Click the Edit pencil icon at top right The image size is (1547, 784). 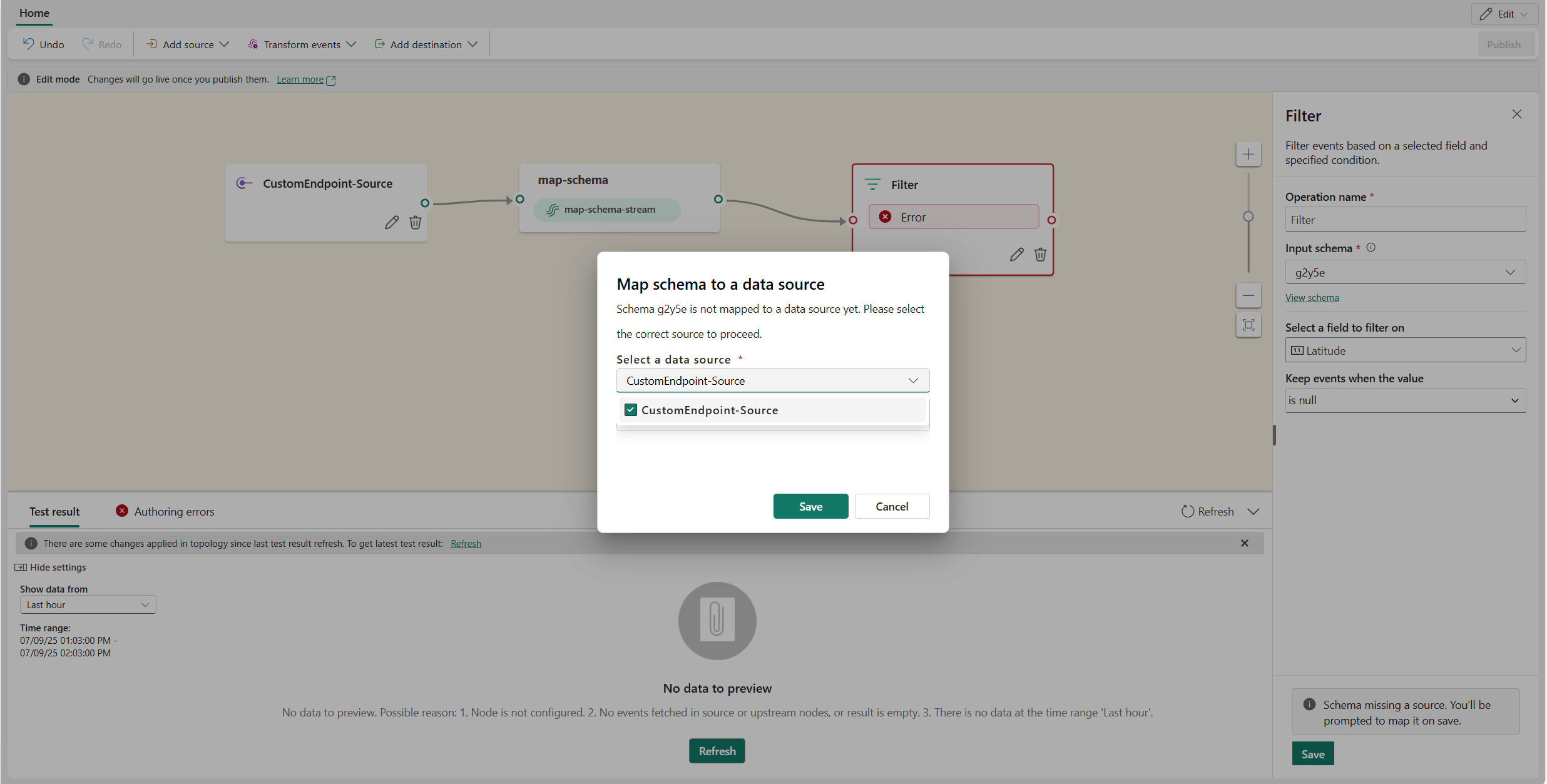pyautogui.click(x=1486, y=14)
